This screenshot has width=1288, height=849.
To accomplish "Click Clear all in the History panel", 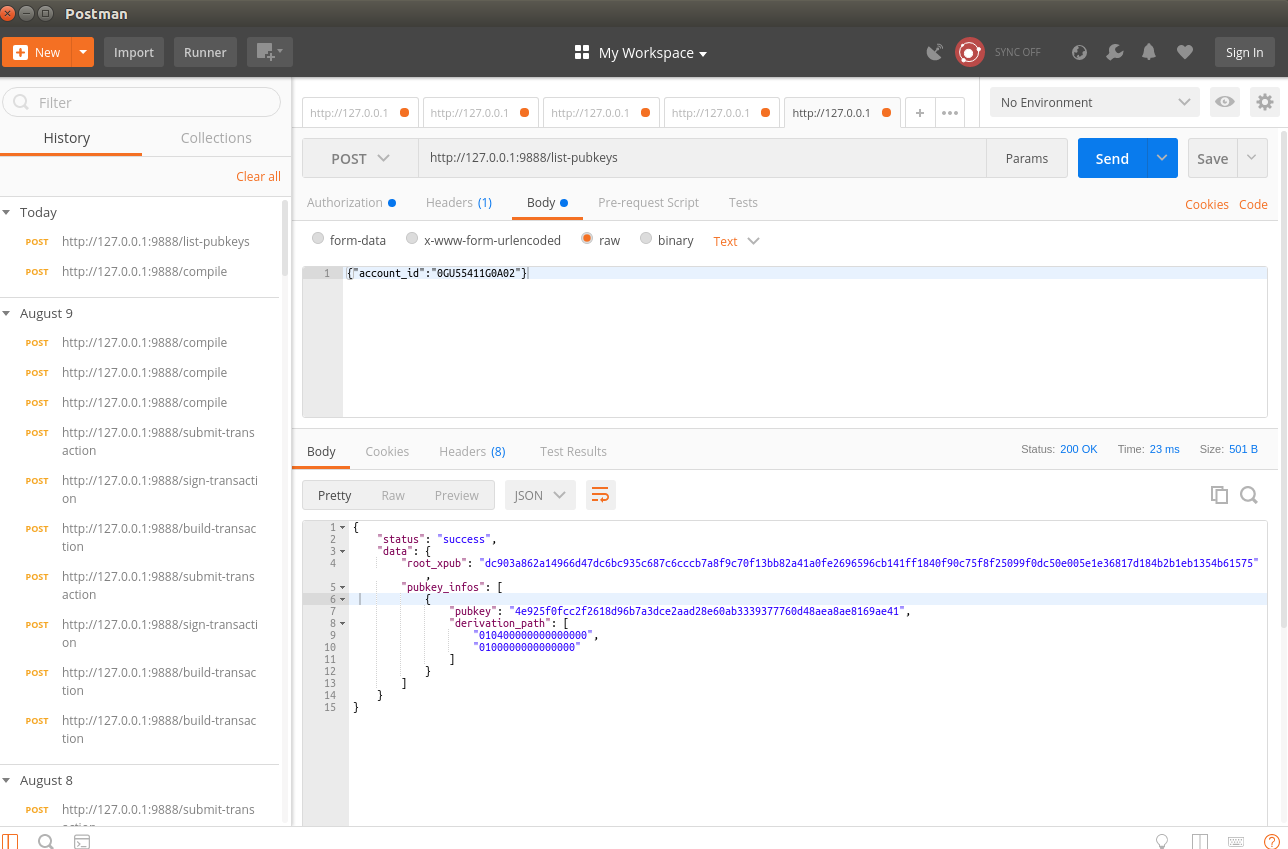I will pos(258,176).
